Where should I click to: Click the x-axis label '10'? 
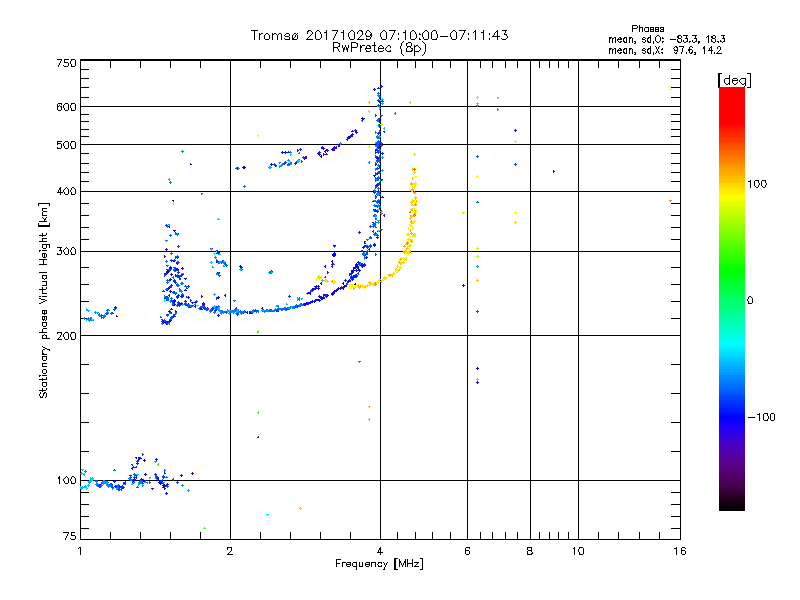tap(578, 551)
